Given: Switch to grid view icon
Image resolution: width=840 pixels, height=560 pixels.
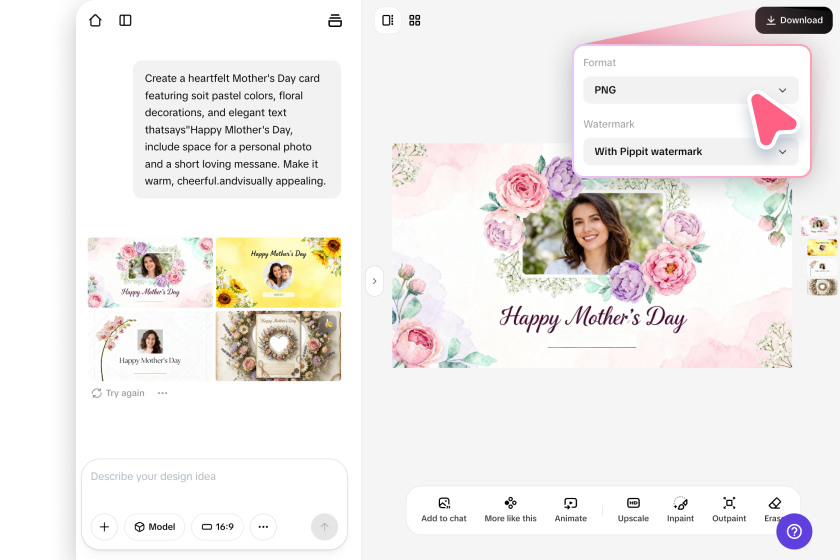Looking at the screenshot, I should pos(415,20).
